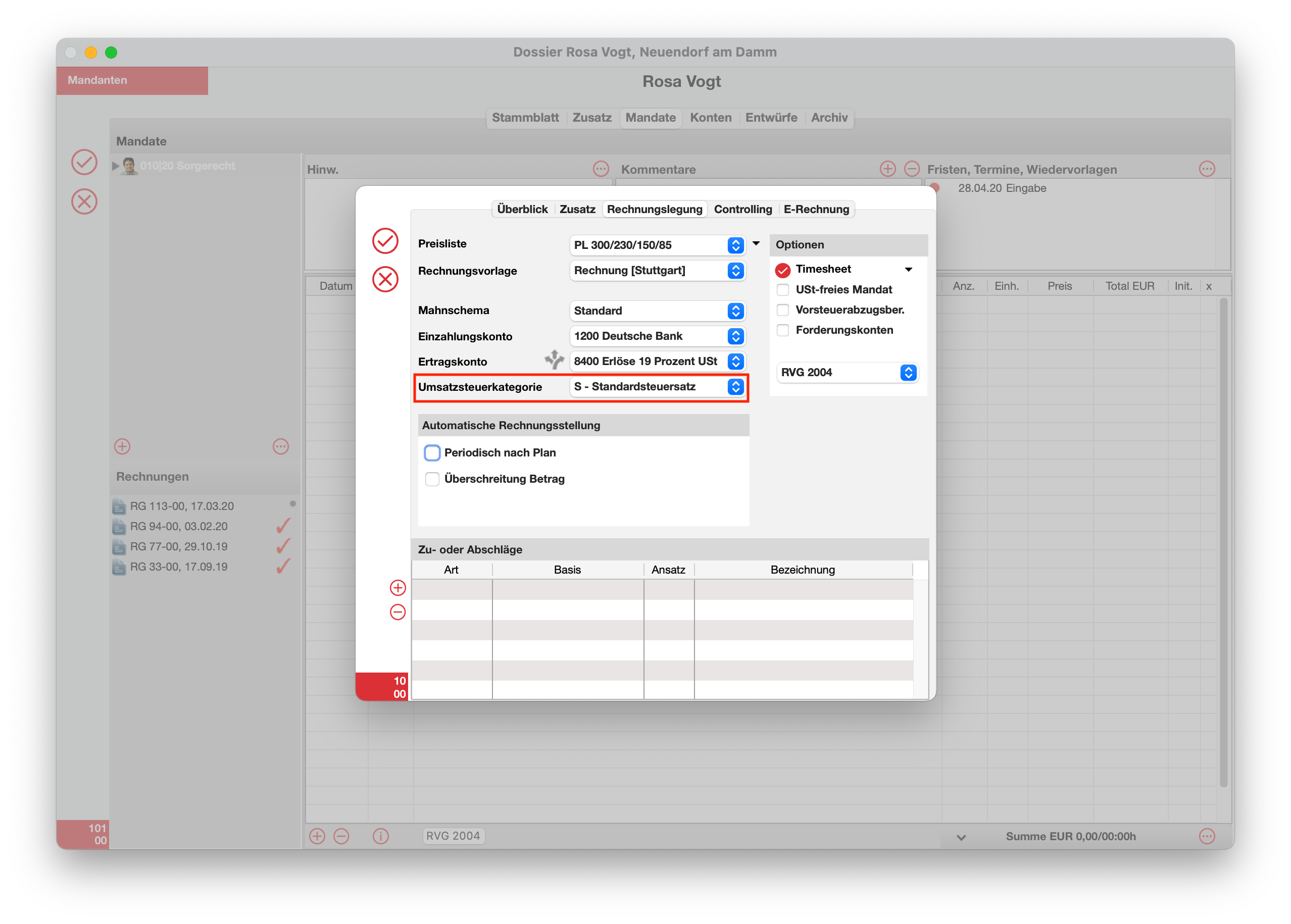Screen dimensions: 1291x924
Task: Remove a Kommentare entry
Action: [x=912, y=169]
